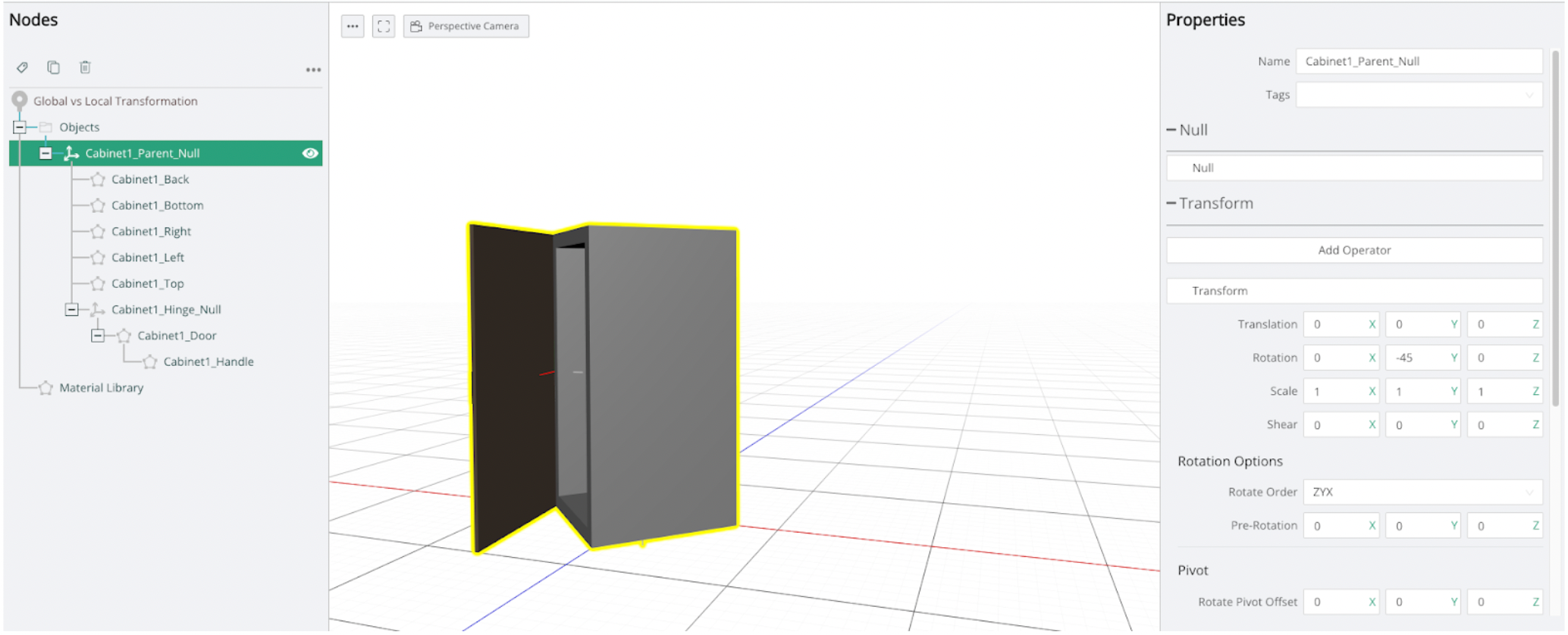Image resolution: width=1568 pixels, height=635 pixels.
Task: Toggle fullscreen viewport with frame icon
Action: tap(384, 27)
